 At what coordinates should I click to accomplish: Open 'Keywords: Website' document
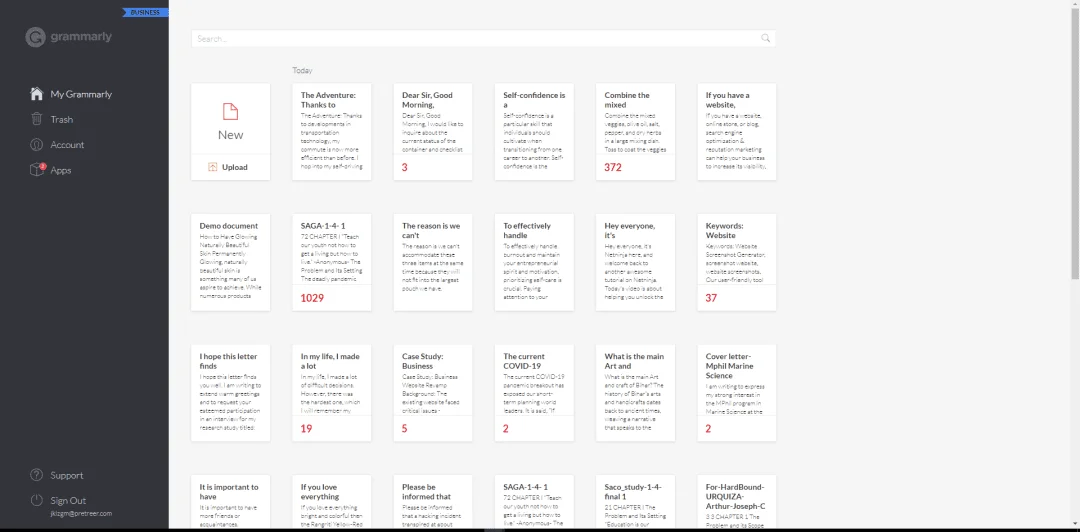click(x=736, y=262)
